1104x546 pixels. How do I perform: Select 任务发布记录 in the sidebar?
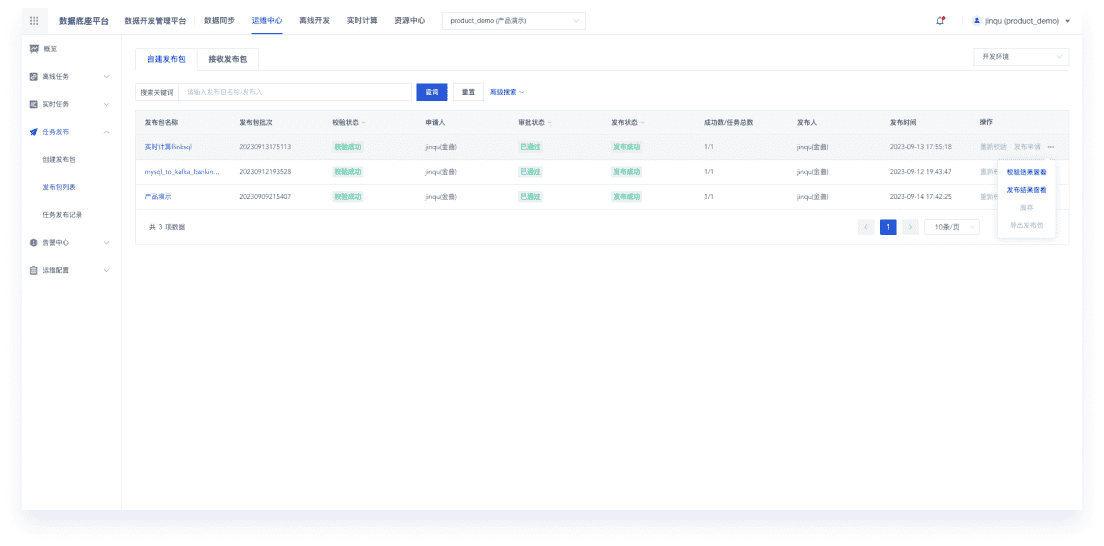click(x=69, y=214)
